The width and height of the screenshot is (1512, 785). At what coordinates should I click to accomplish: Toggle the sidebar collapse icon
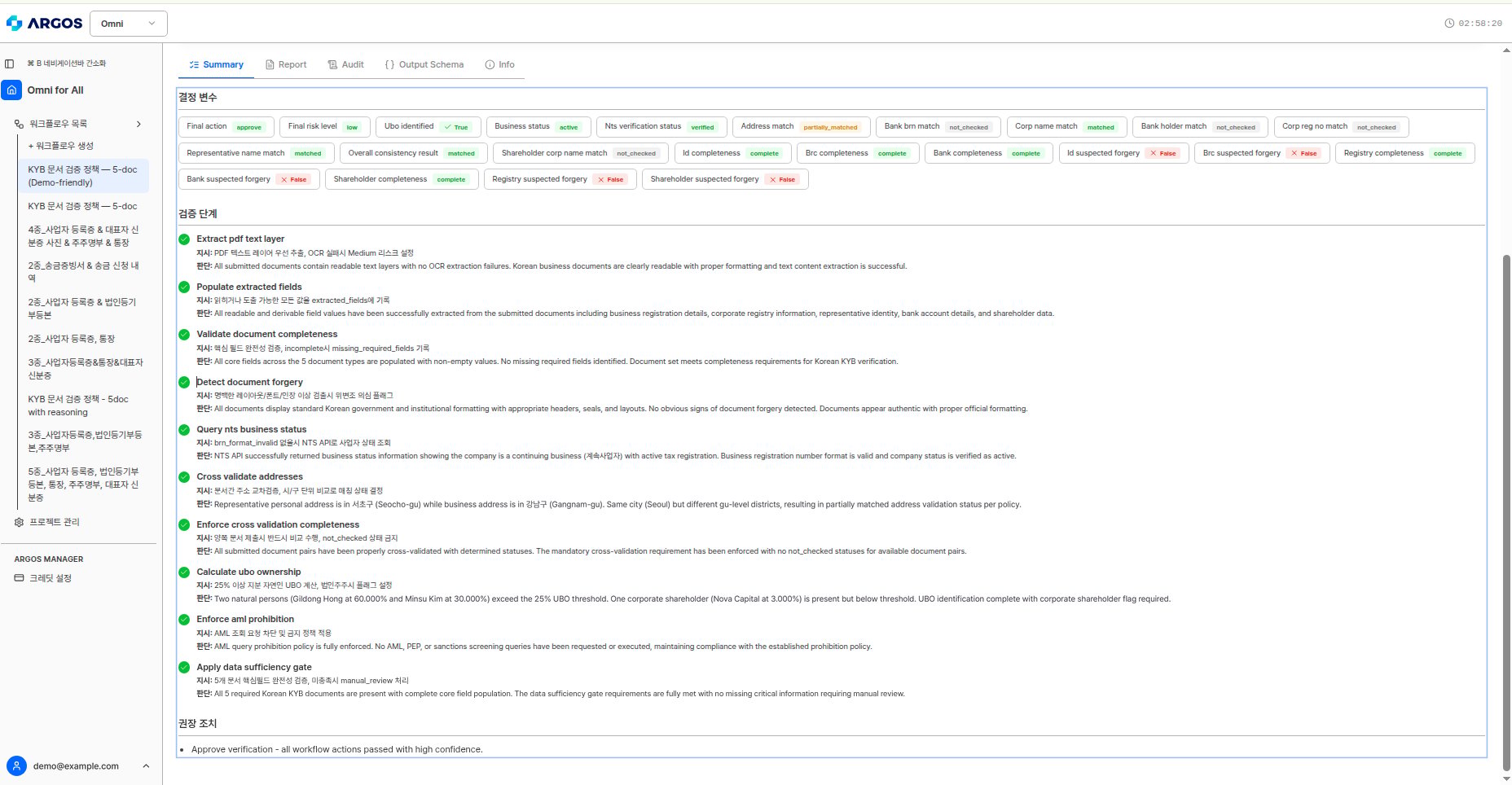point(10,64)
